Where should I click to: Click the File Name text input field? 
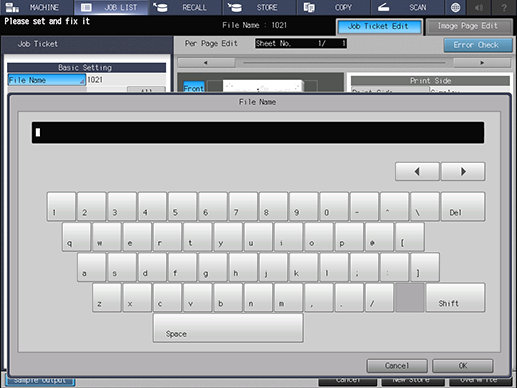[x=258, y=133]
